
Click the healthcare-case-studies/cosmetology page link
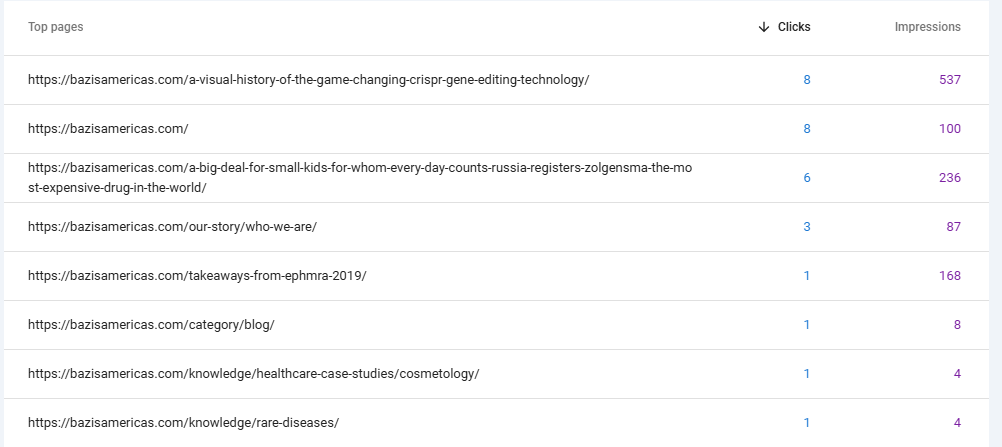pos(253,373)
